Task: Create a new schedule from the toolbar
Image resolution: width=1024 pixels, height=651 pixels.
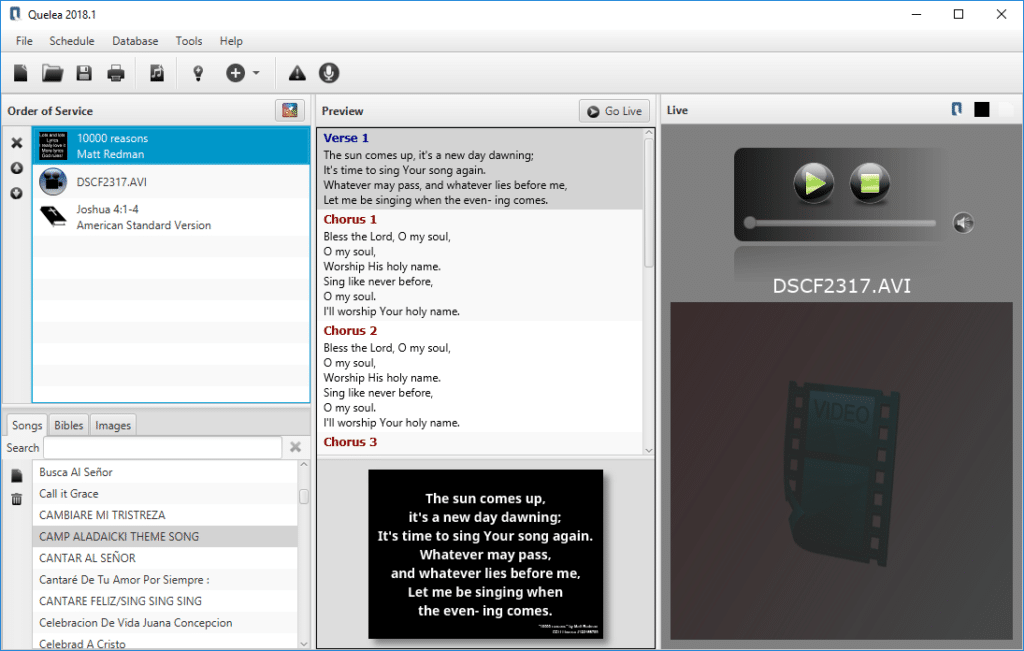Action: 21,73
